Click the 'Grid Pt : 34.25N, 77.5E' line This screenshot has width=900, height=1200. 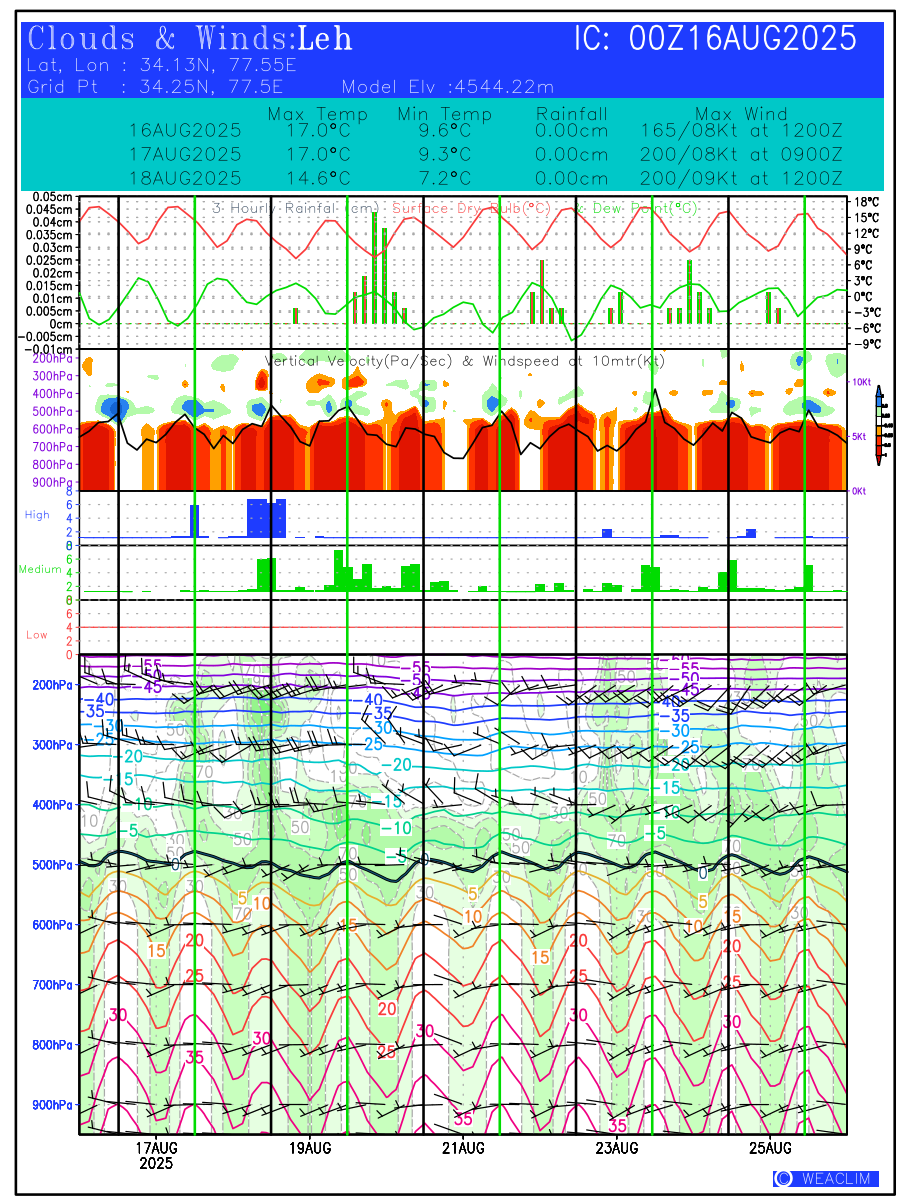154,87
